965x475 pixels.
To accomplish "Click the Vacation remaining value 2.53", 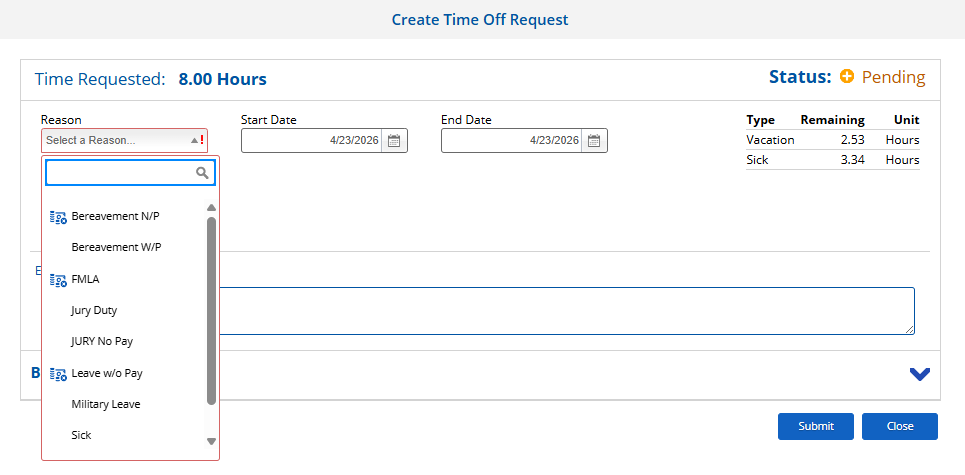I will 852,140.
